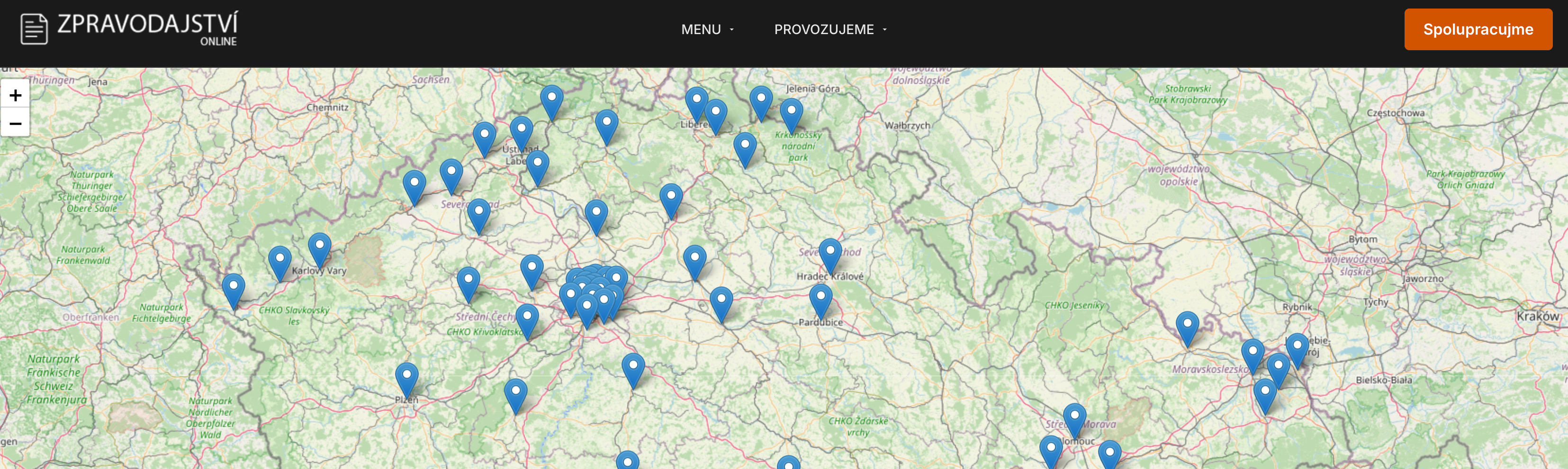Open the MENU navigation item
This screenshot has height=469, width=1568.
701,29
